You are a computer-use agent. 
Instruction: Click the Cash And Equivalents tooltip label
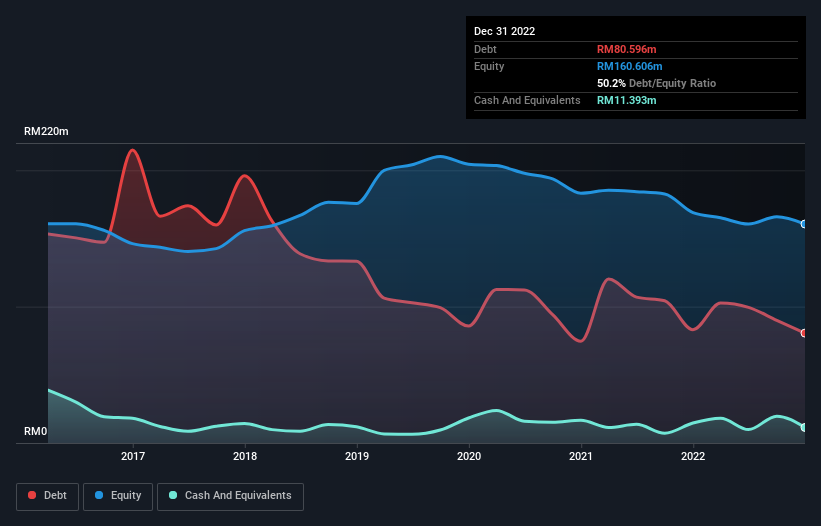(527, 100)
